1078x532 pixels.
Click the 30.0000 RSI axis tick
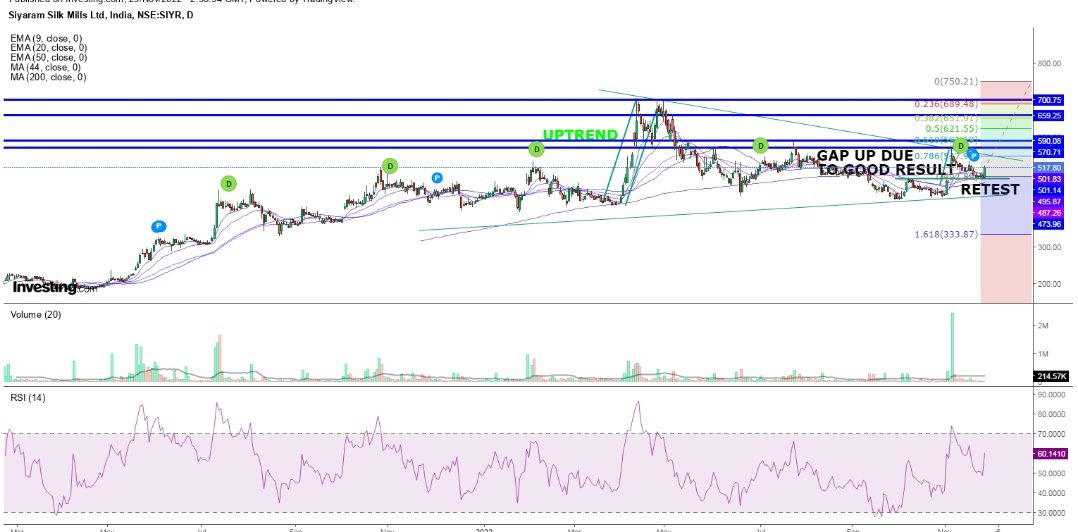(x=1051, y=513)
